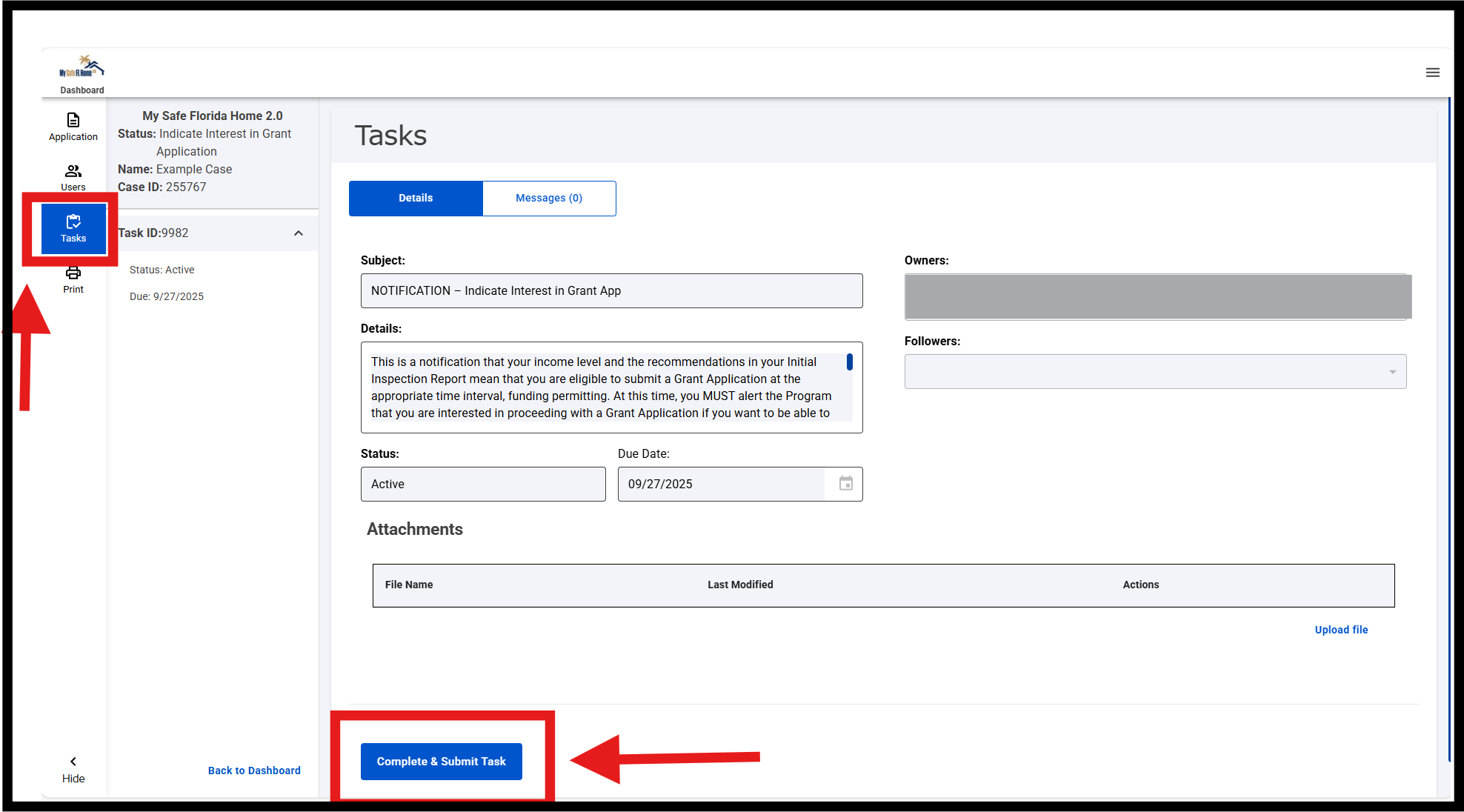Image resolution: width=1464 pixels, height=812 pixels.
Task: Click the Details text scrollbar thumb
Action: click(849, 362)
